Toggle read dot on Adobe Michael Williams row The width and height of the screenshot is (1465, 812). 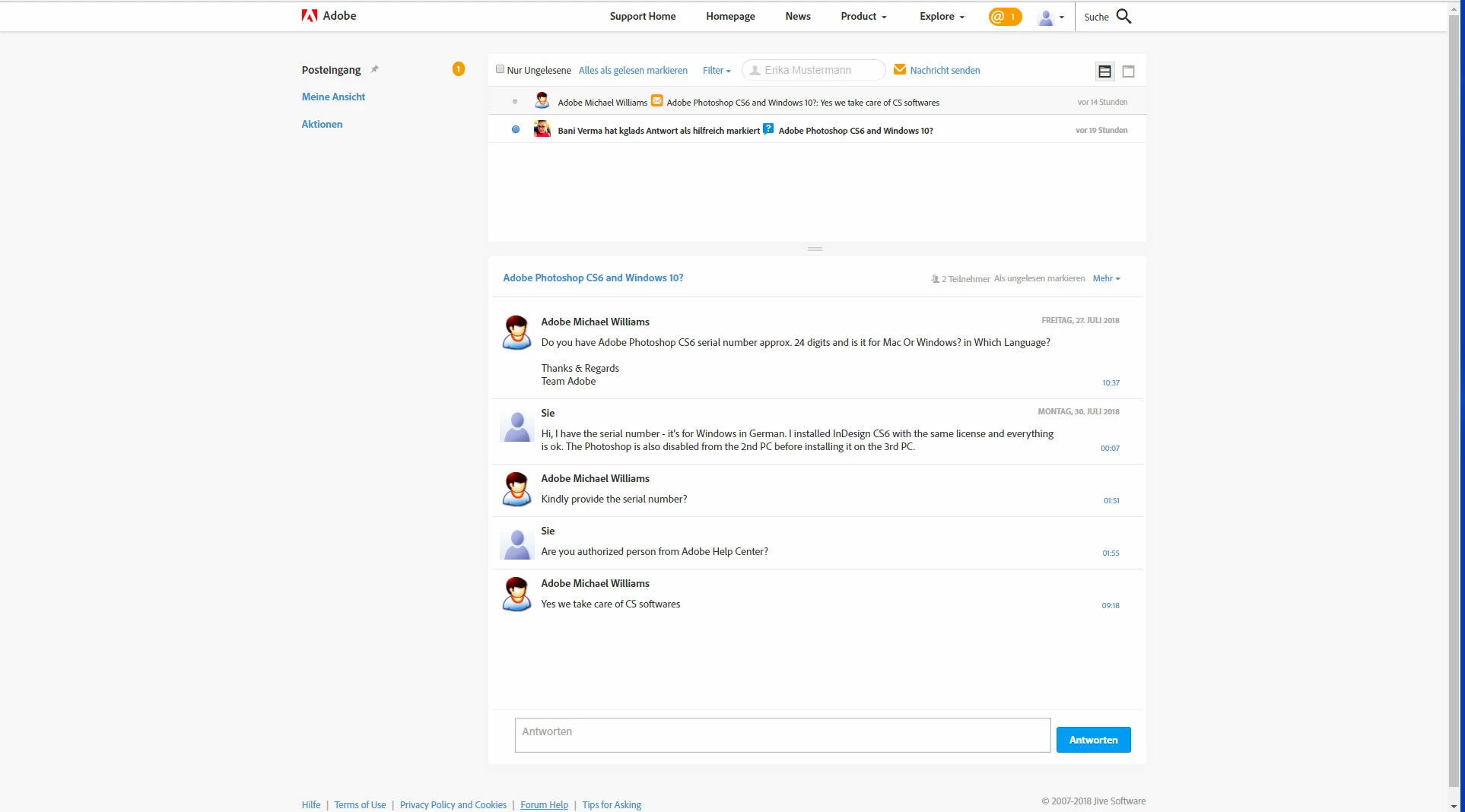[515, 102]
